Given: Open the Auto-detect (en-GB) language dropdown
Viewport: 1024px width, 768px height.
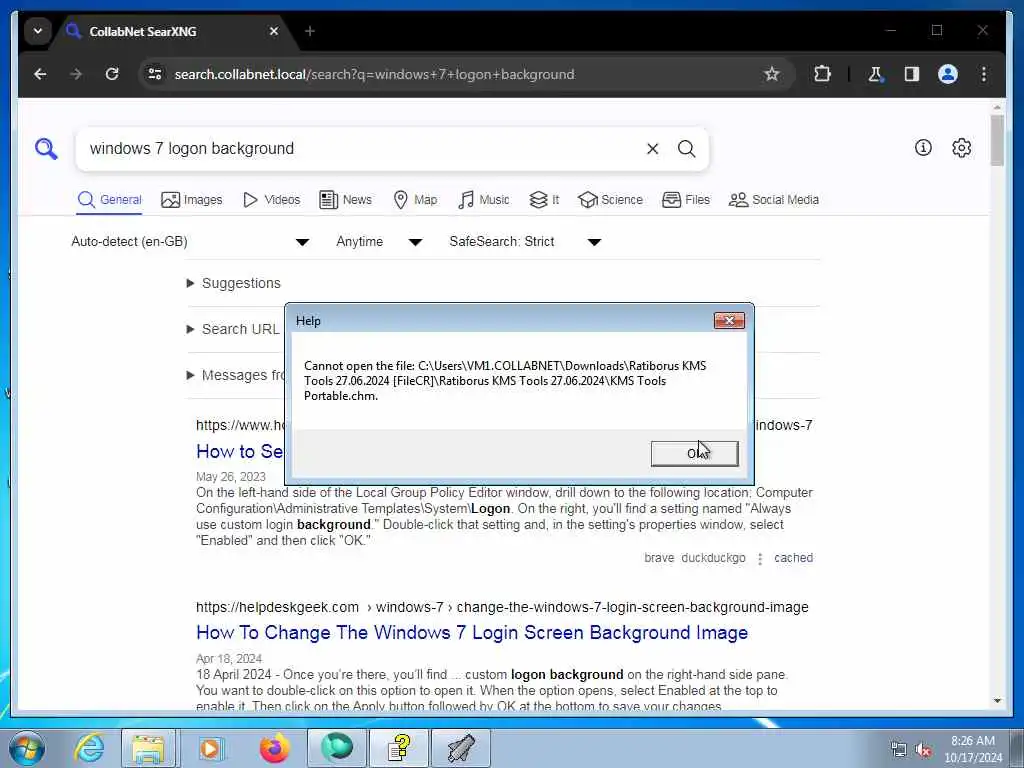Looking at the screenshot, I should (190, 242).
